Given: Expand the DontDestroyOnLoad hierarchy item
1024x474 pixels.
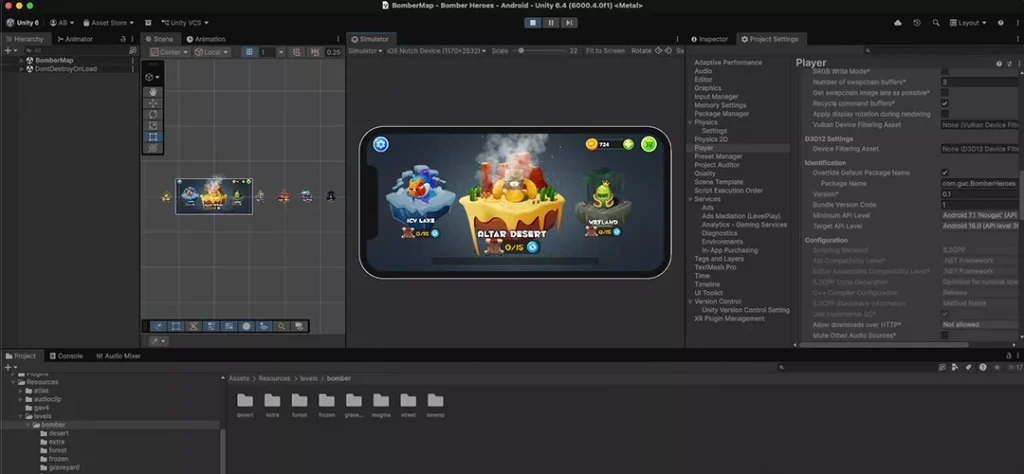Looking at the screenshot, I should (22, 69).
